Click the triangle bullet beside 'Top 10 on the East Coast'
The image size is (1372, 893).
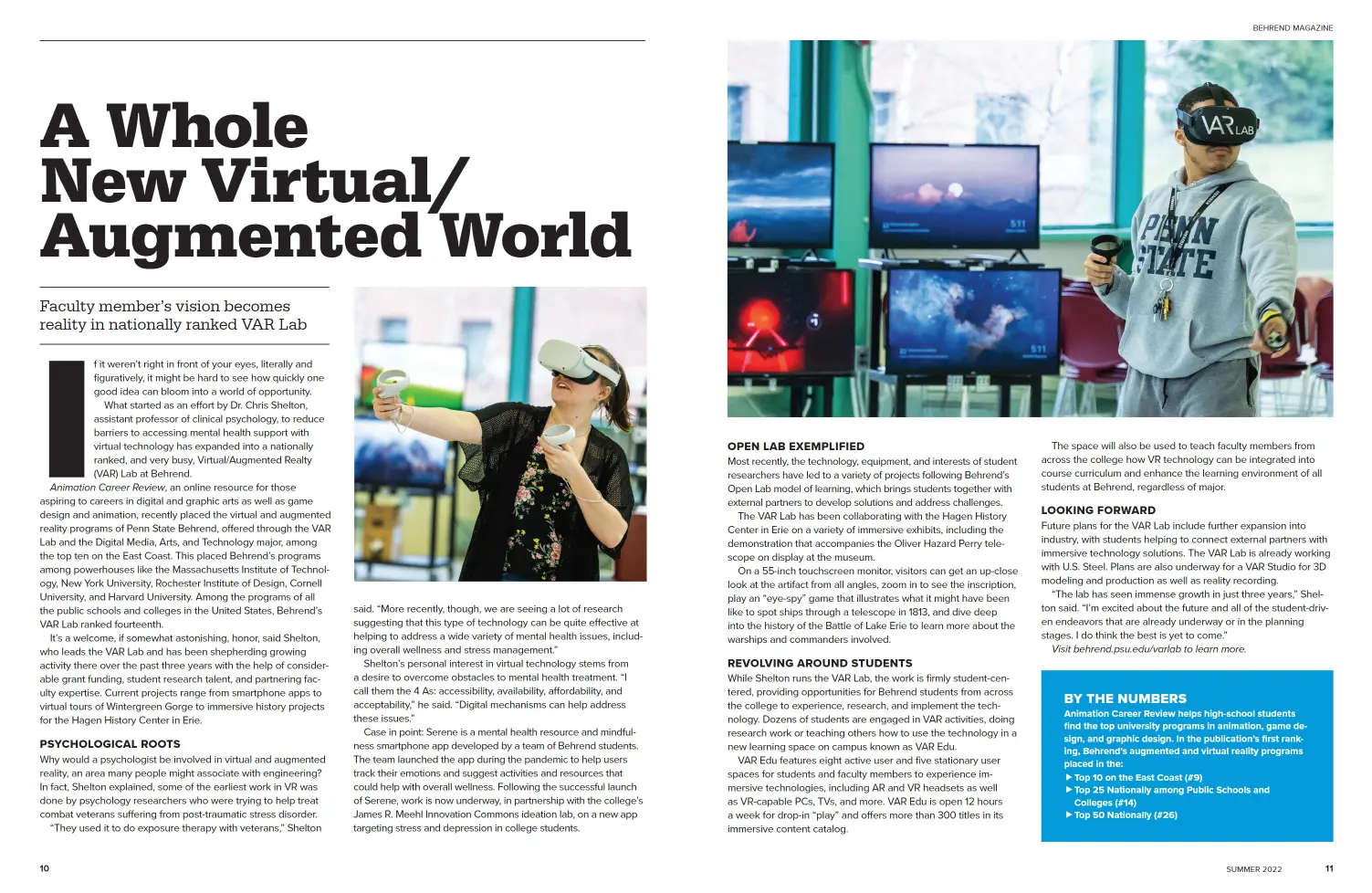[x=1069, y=778]
